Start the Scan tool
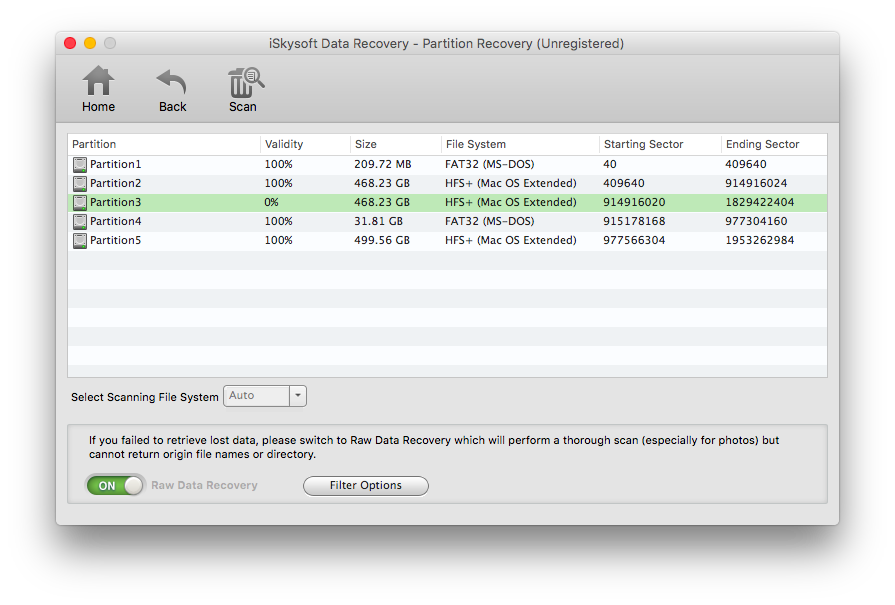This screenshot has height=605, width=895. pos(245,89)
